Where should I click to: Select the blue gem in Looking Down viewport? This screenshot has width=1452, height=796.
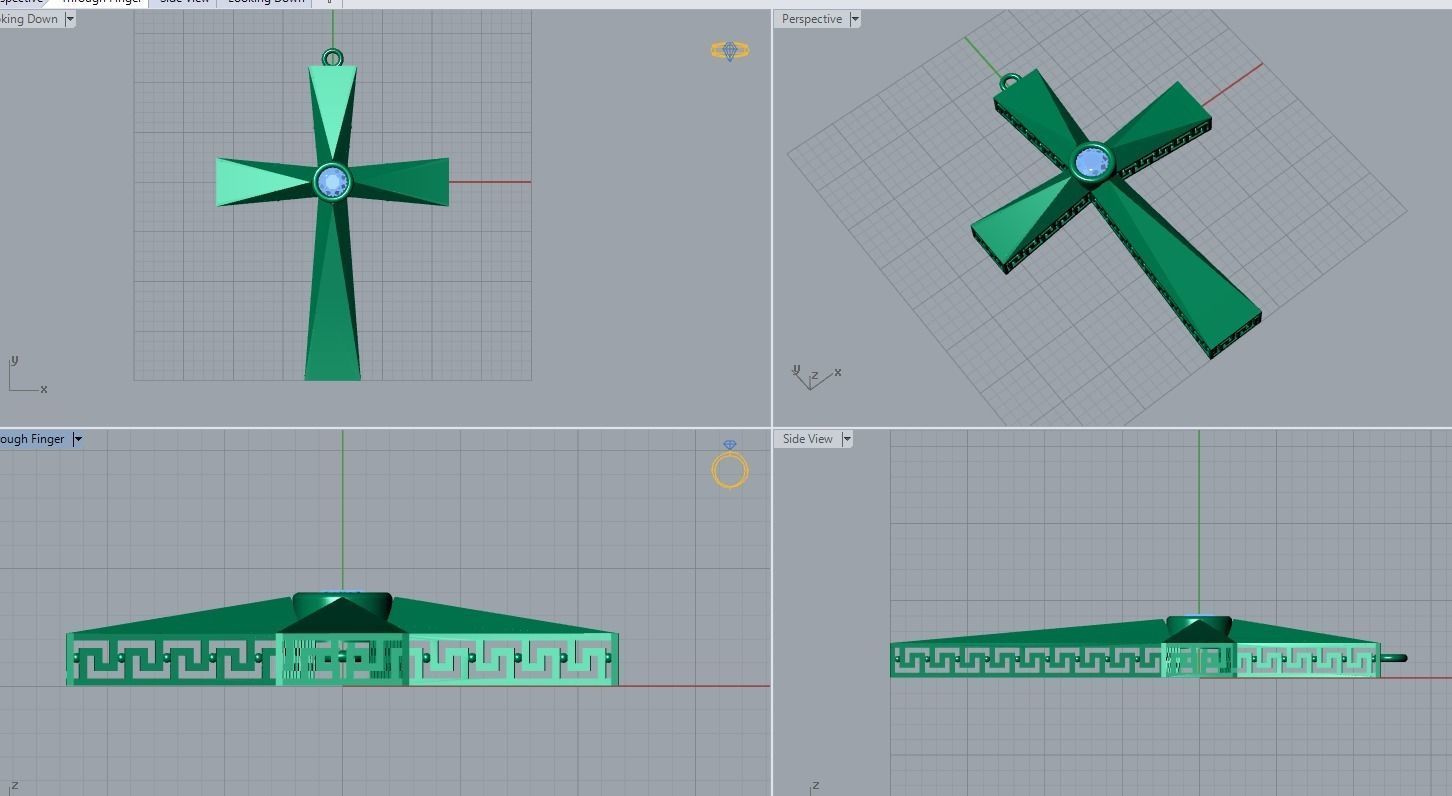coord(332,183)
